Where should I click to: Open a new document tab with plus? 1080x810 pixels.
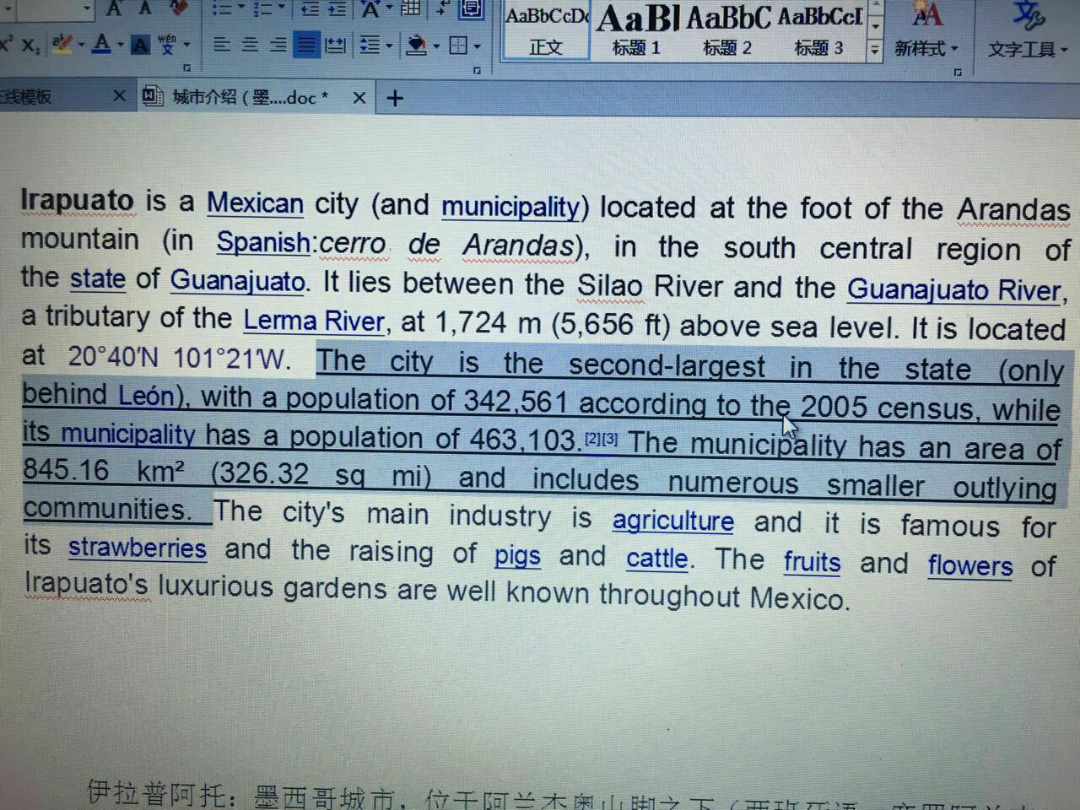coord(395,98)
